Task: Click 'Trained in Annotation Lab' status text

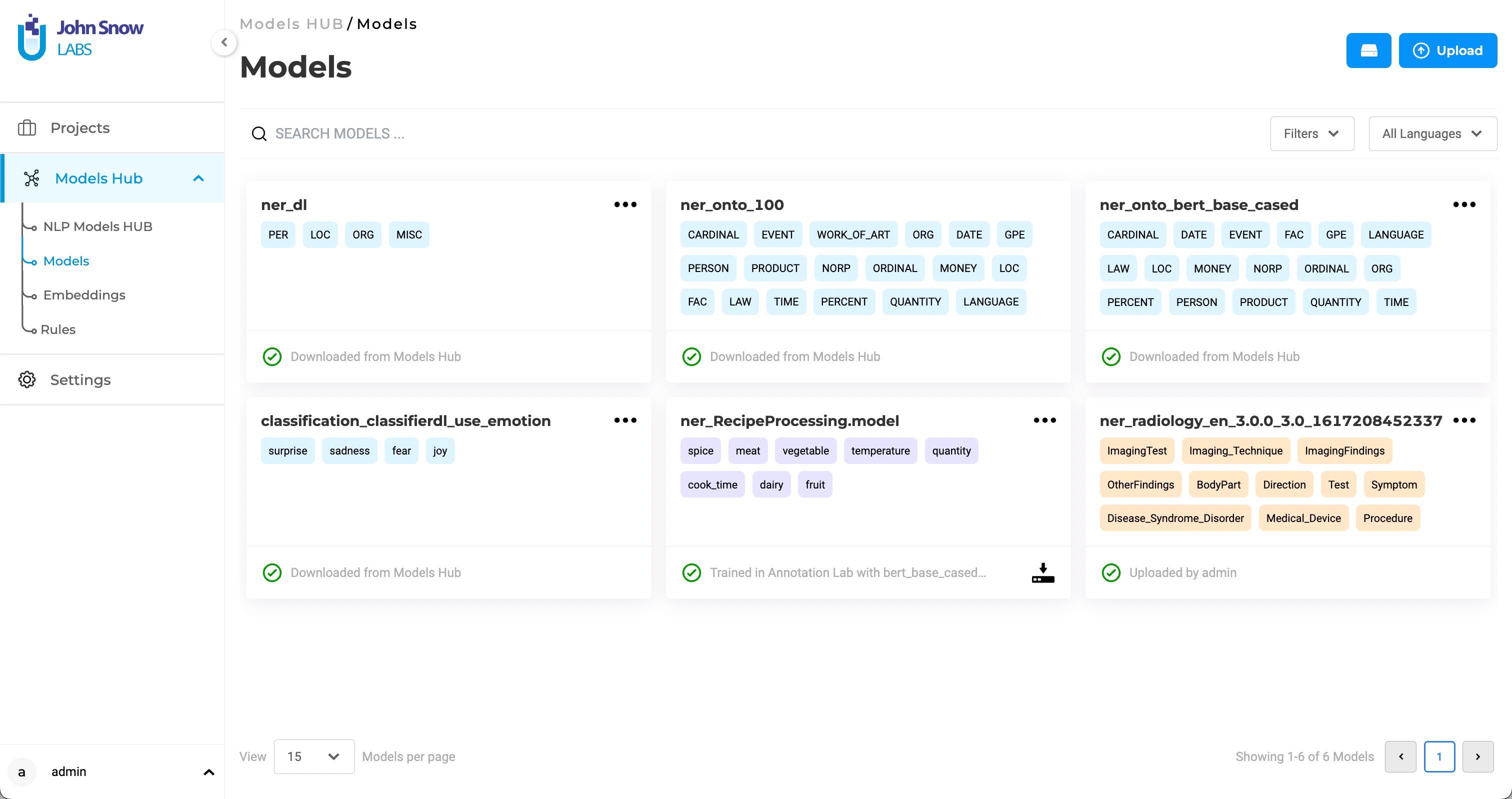Action: click(x=847, y=572)
